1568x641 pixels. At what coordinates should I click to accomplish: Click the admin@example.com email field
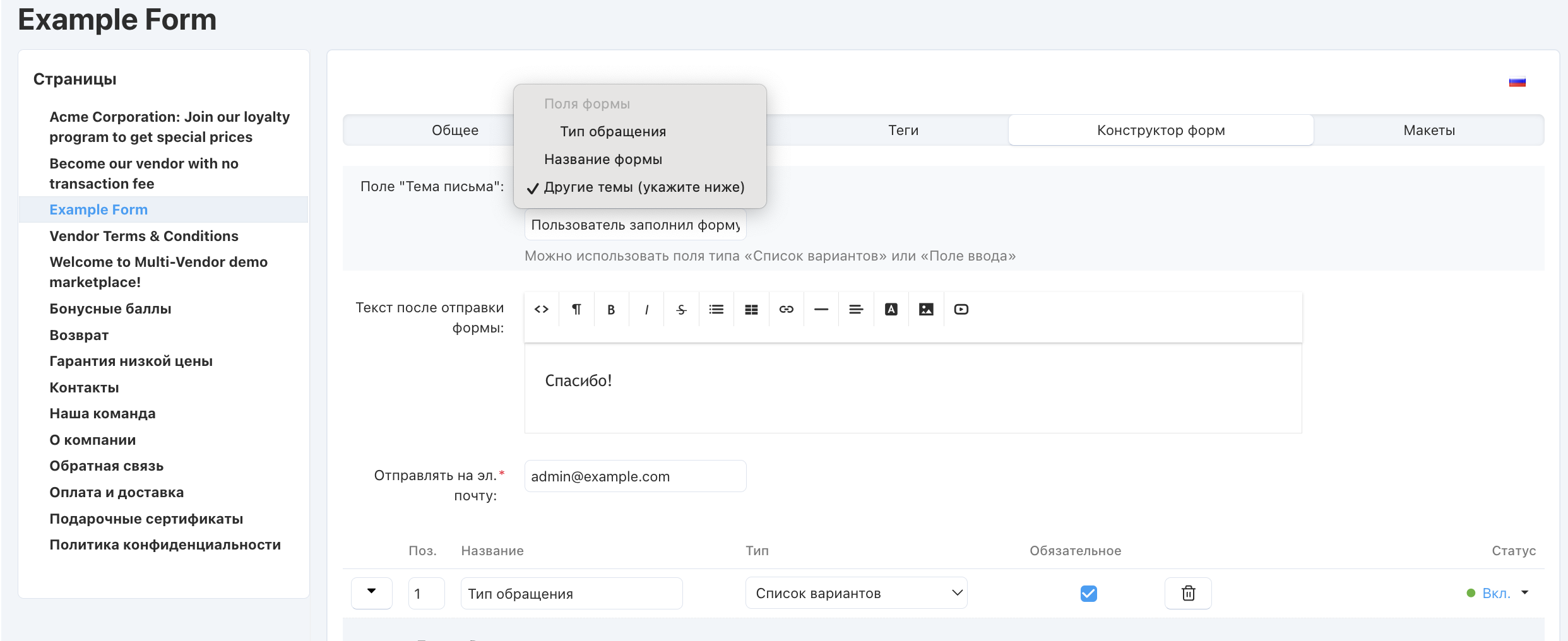click(635, 476)
